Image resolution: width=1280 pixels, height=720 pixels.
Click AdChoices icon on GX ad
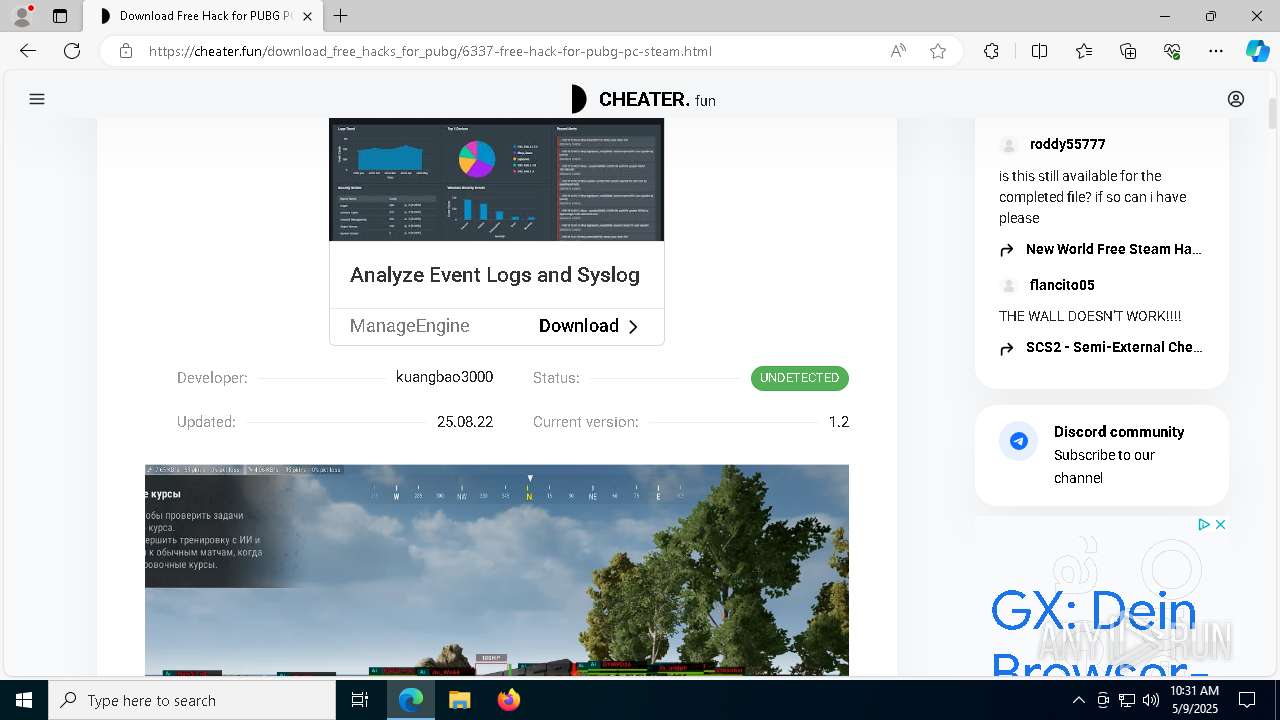(1204, 524)
